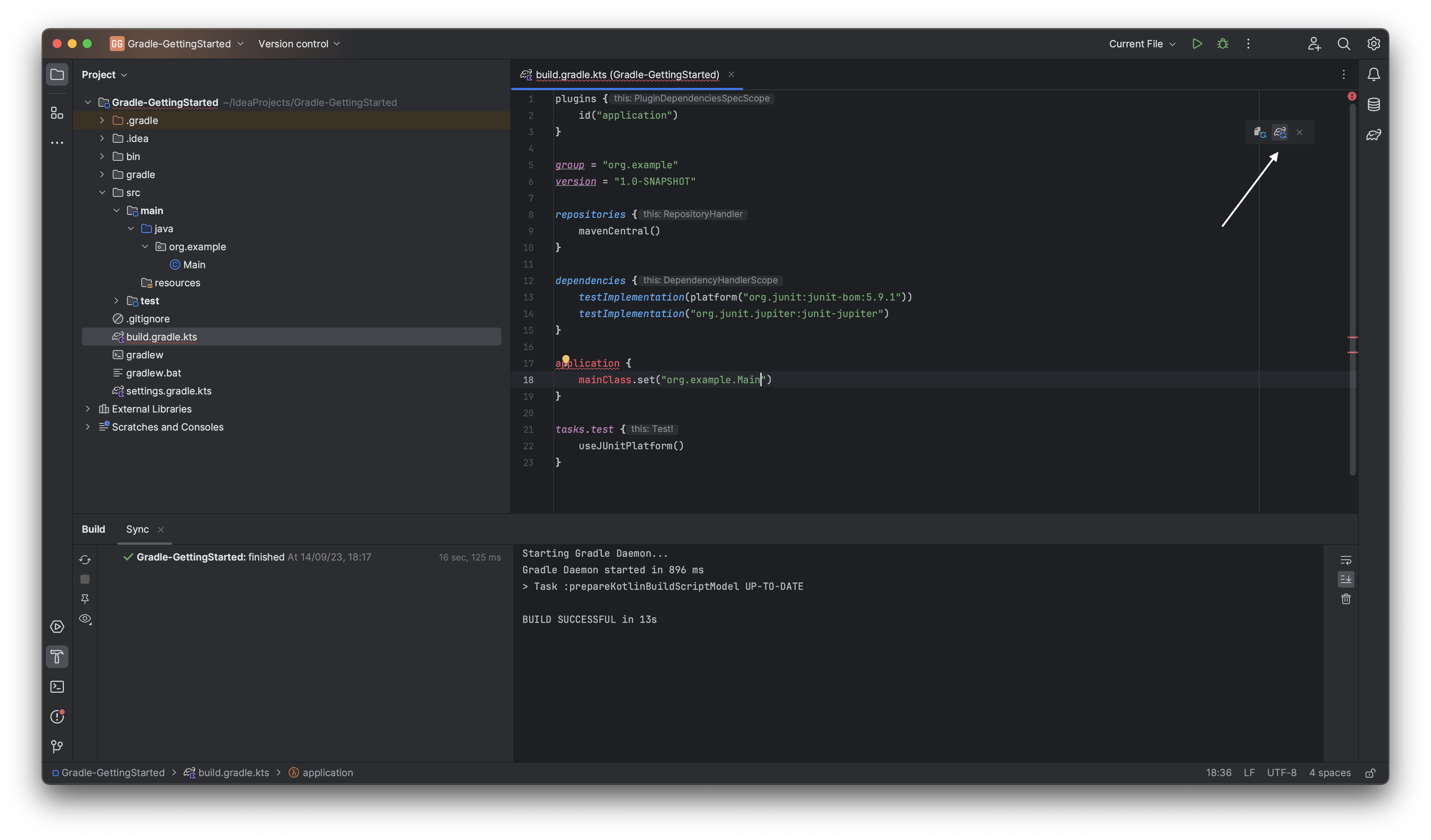Open Code With Me user icon
1431x840 pixels.
pos(1314,44)
